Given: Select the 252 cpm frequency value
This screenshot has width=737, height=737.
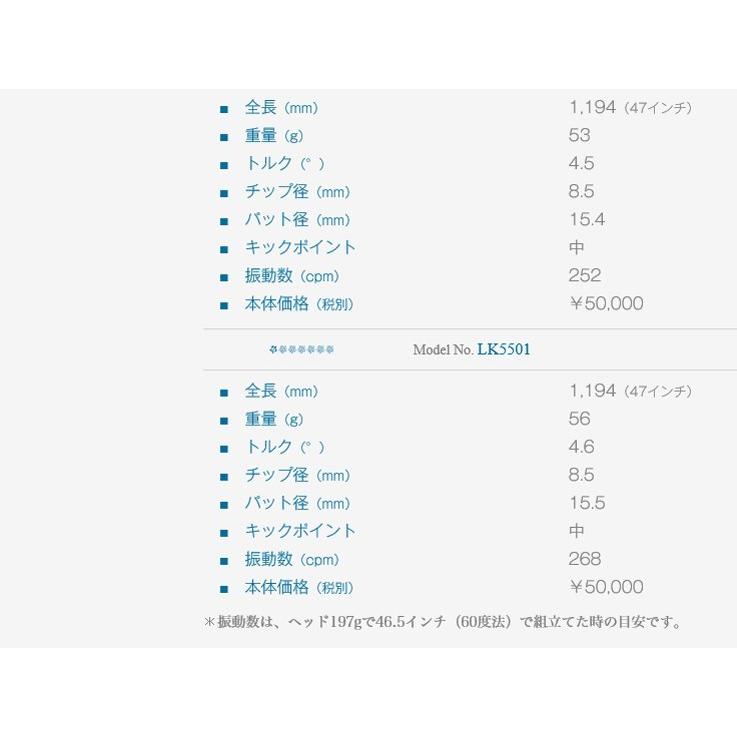Looking at the screenshot, I should 585,276.
